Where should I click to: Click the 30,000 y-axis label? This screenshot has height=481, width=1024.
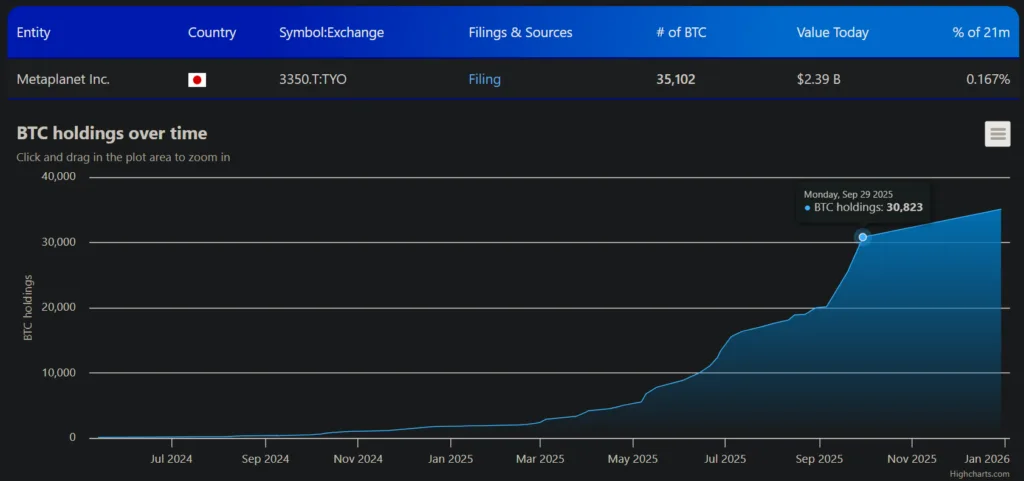click(x=59, y=242)
